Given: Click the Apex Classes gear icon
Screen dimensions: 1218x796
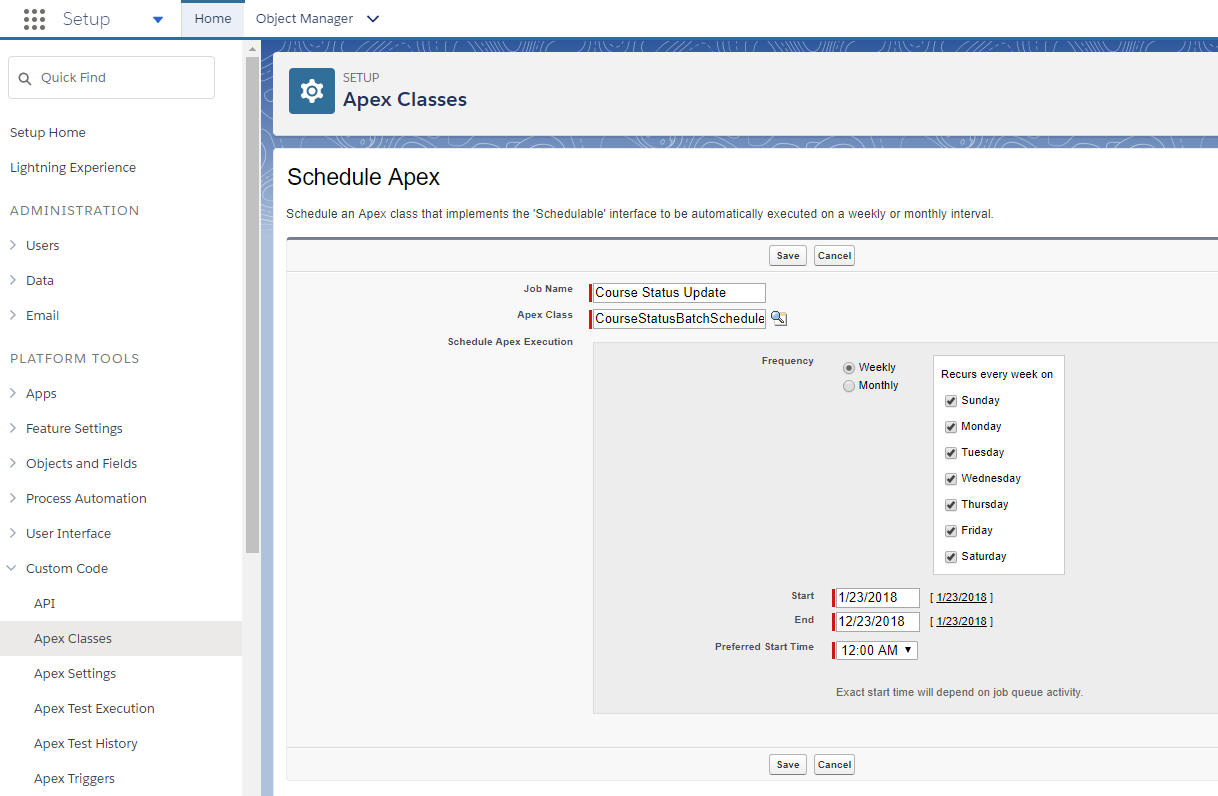Looking at the screenshot, I should pyautogui.click(x=312, y=91).
